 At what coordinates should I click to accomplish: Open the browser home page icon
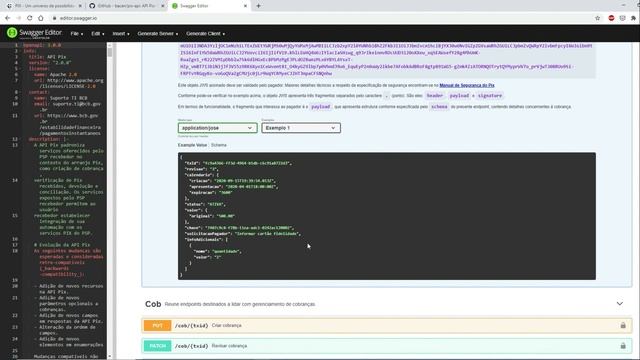[41, 18]
